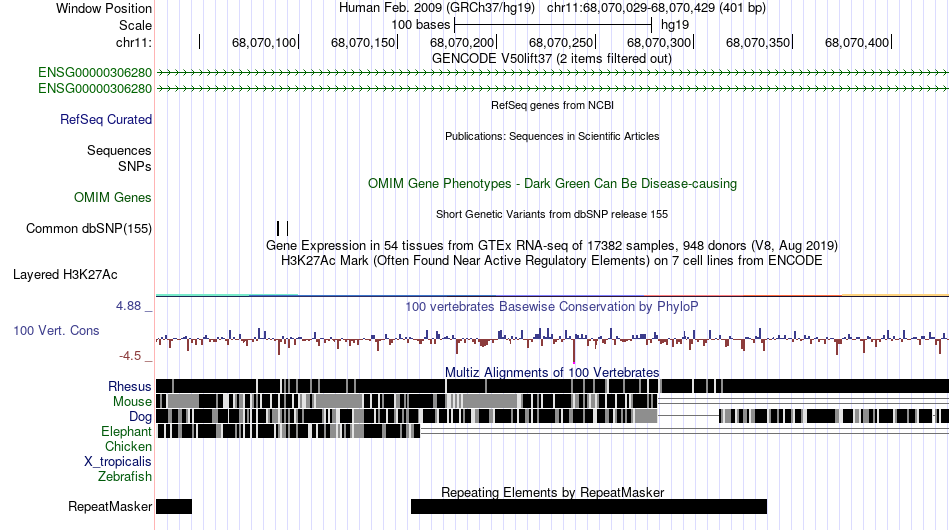Click the 100 vertebrates Basewise Conservation title
Screen dimensions: 950x530
click(x=551, y=306)
